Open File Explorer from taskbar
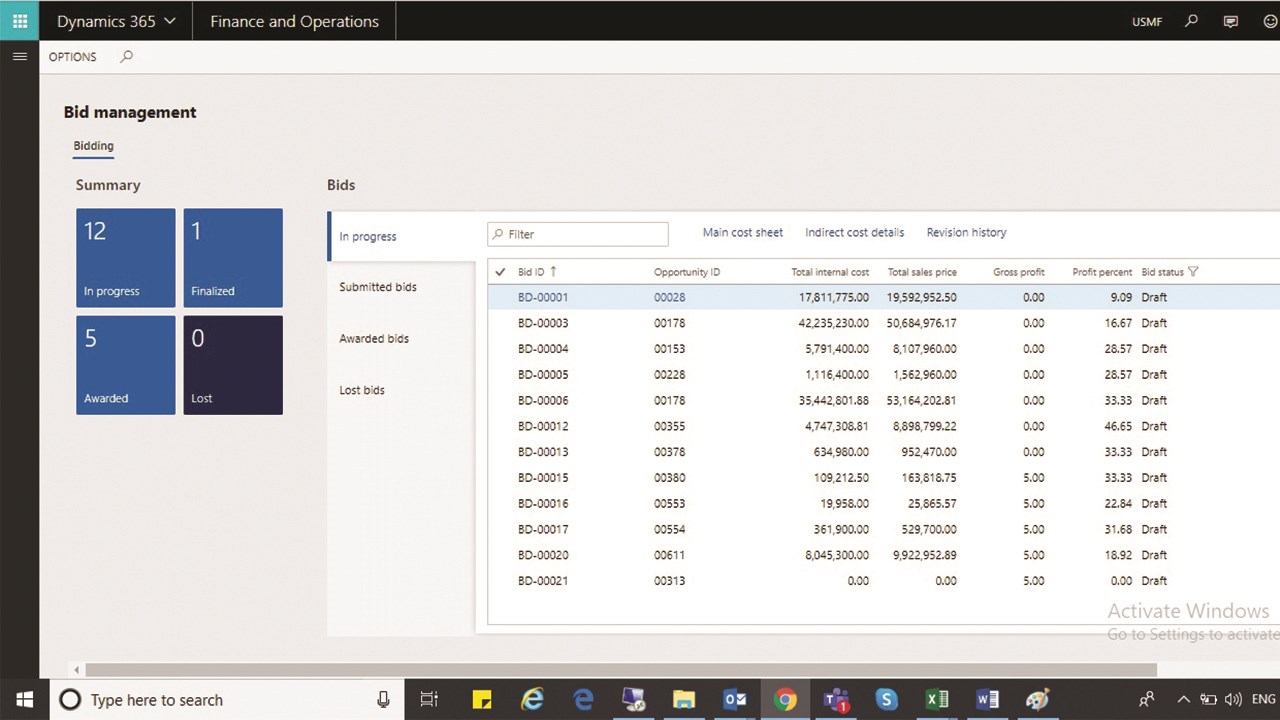The image size is (1280, 720). [683, 700]
